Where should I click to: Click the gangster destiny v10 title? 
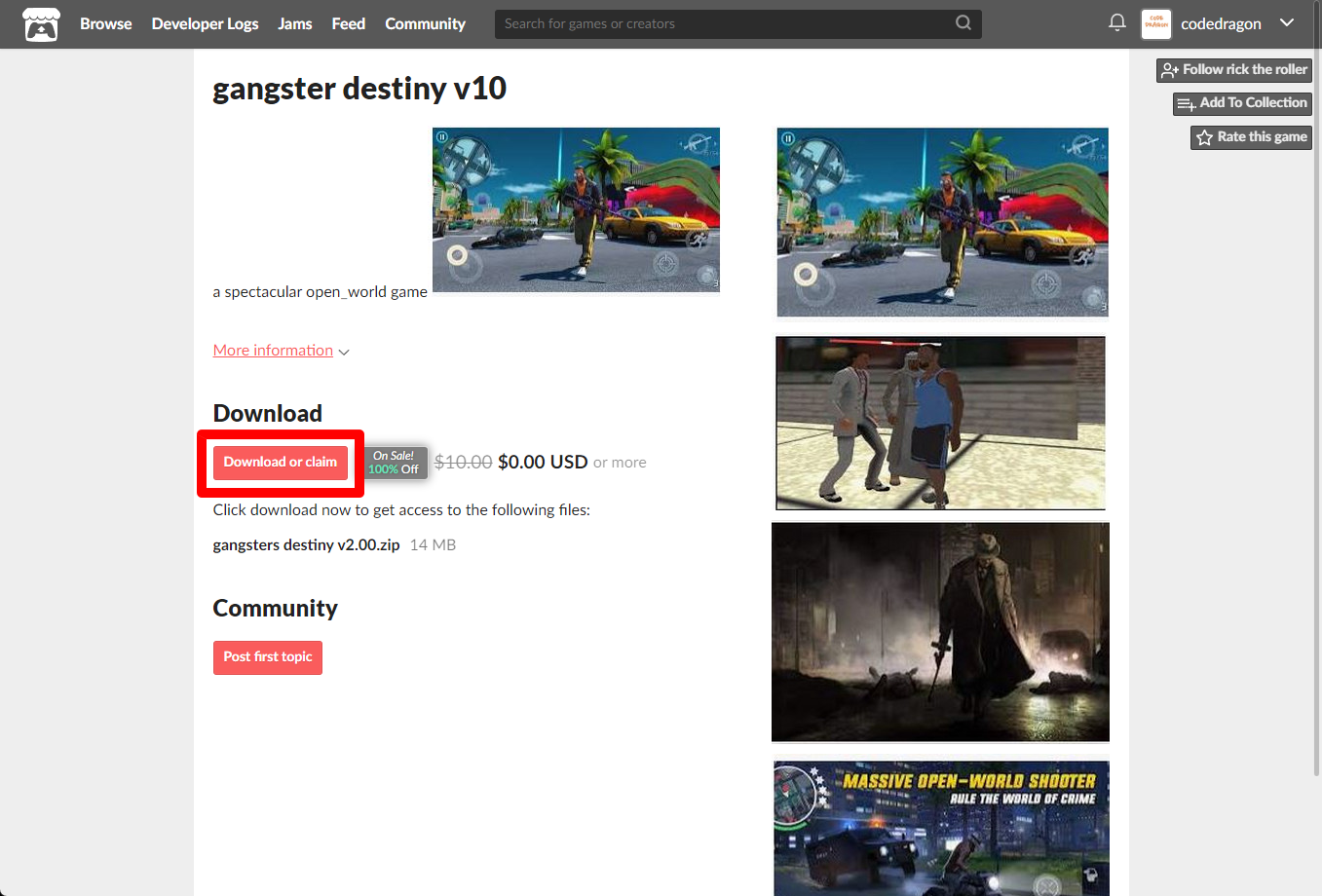(359, 89)
